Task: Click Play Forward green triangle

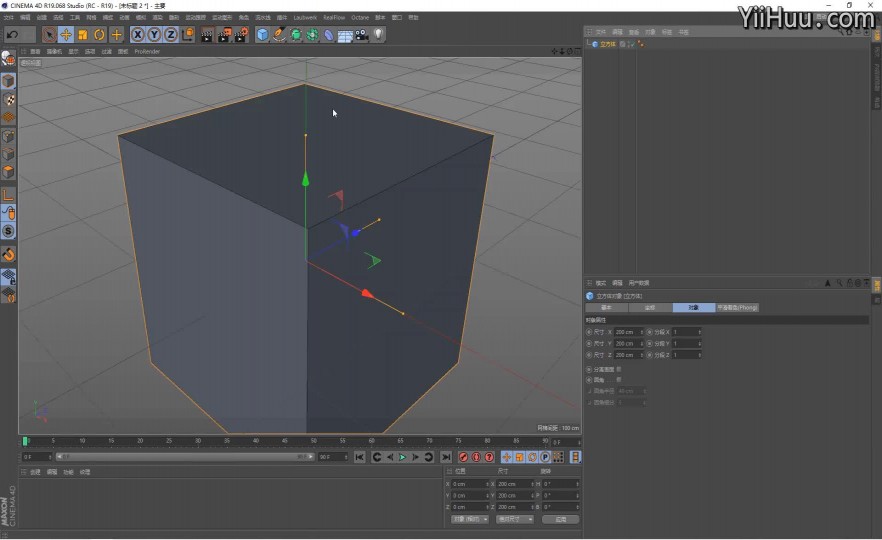Action: pos(402,457)
